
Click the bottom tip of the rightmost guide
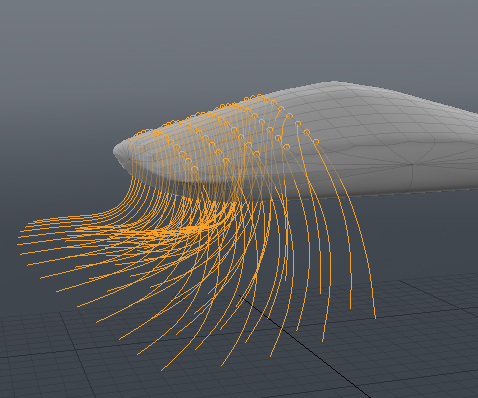click(376, 318)
